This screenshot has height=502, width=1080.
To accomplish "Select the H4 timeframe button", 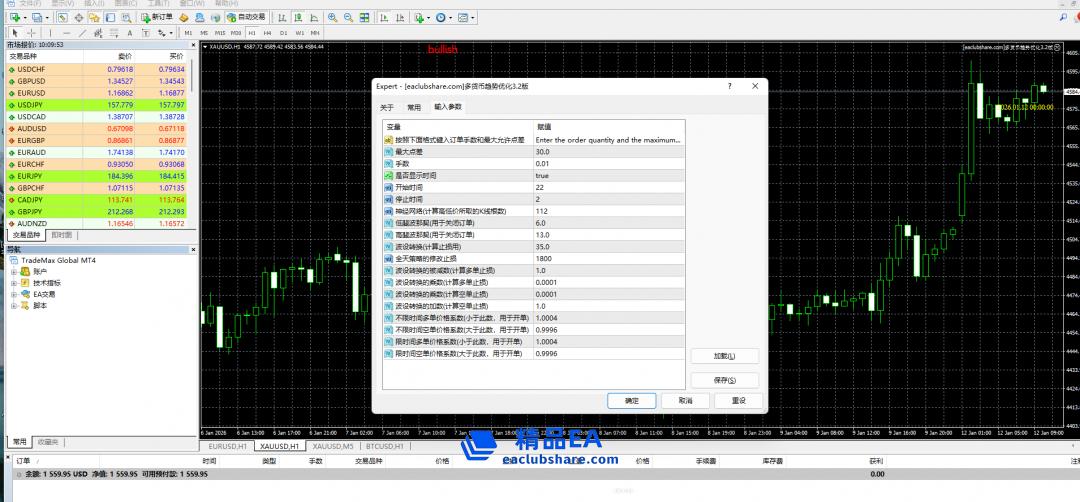I will coord(268,33).
